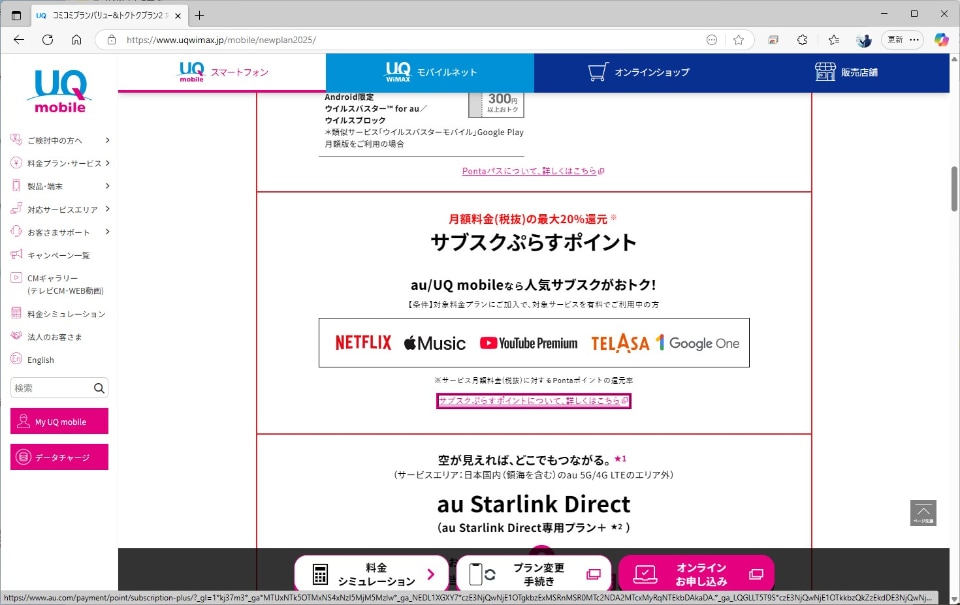Screen dimensions: 960x605
Task: Click the TELASA logo
Action: tap(620, 343)
